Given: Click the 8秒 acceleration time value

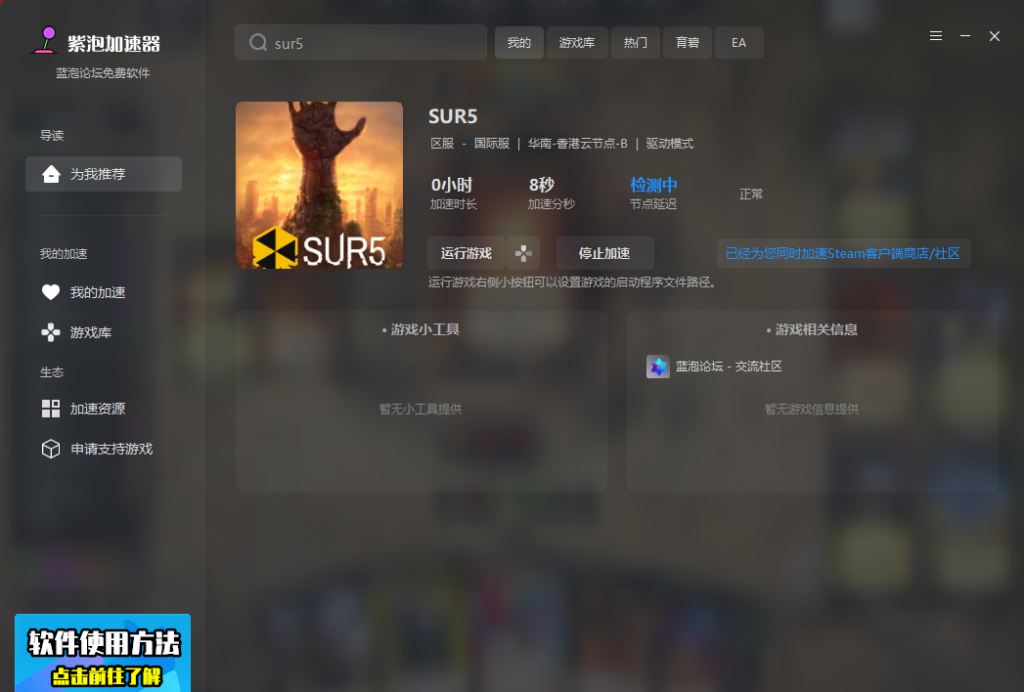Looking at the screenshot, I should click(541, 185).
